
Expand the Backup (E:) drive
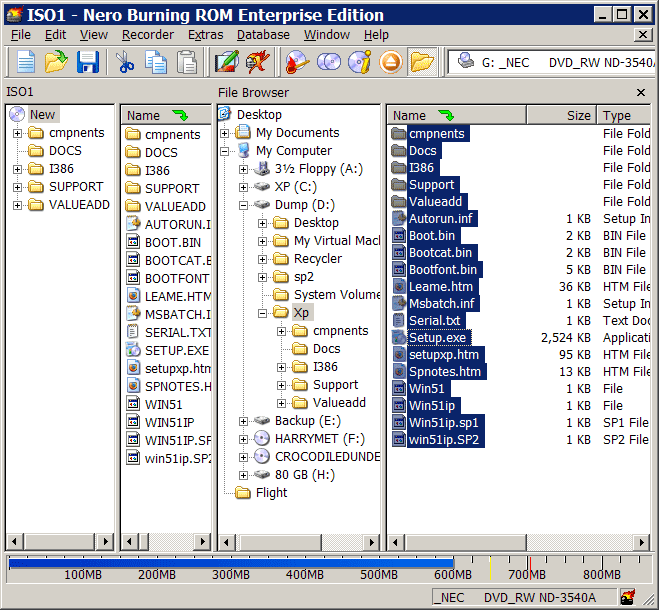[243, 421]
